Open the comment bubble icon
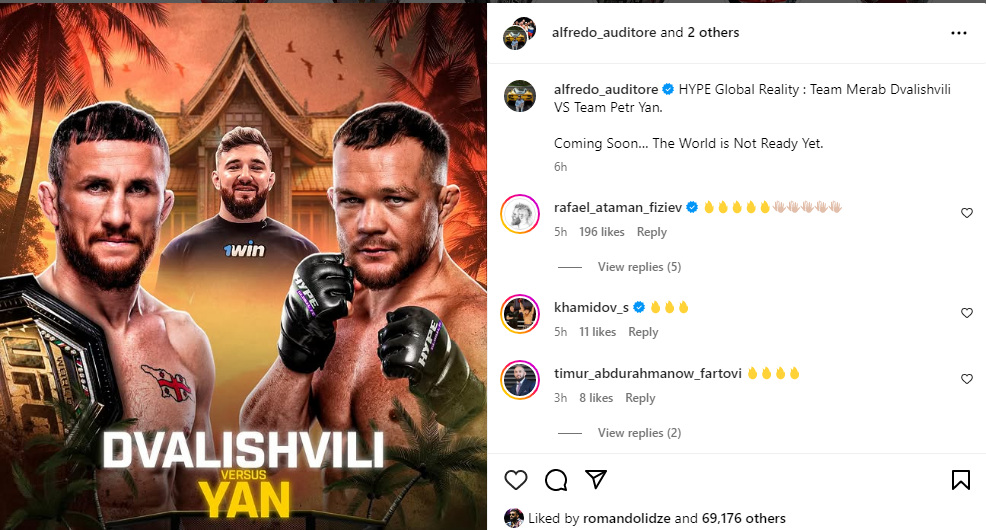The image size is (986, 530). pyautogui.click(x=556, y=480)
